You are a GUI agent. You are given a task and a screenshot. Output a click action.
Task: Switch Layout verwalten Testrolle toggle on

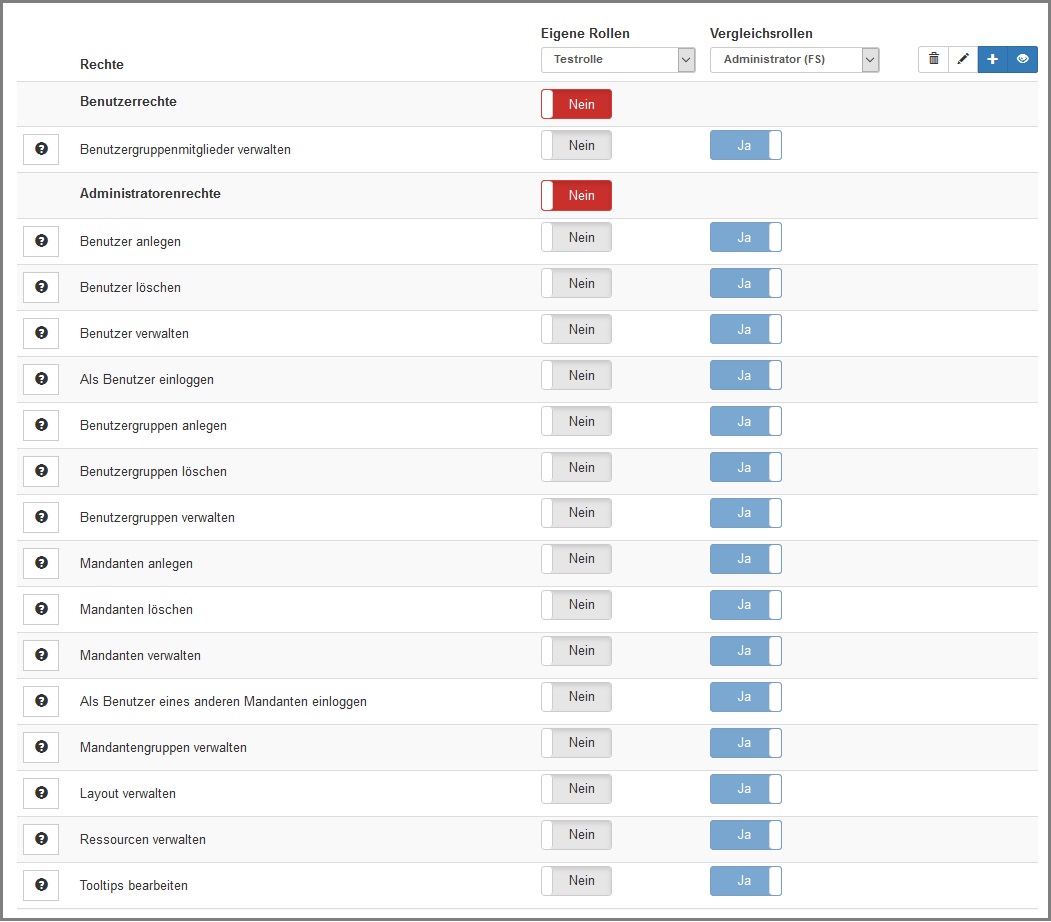tap(576, 789)
